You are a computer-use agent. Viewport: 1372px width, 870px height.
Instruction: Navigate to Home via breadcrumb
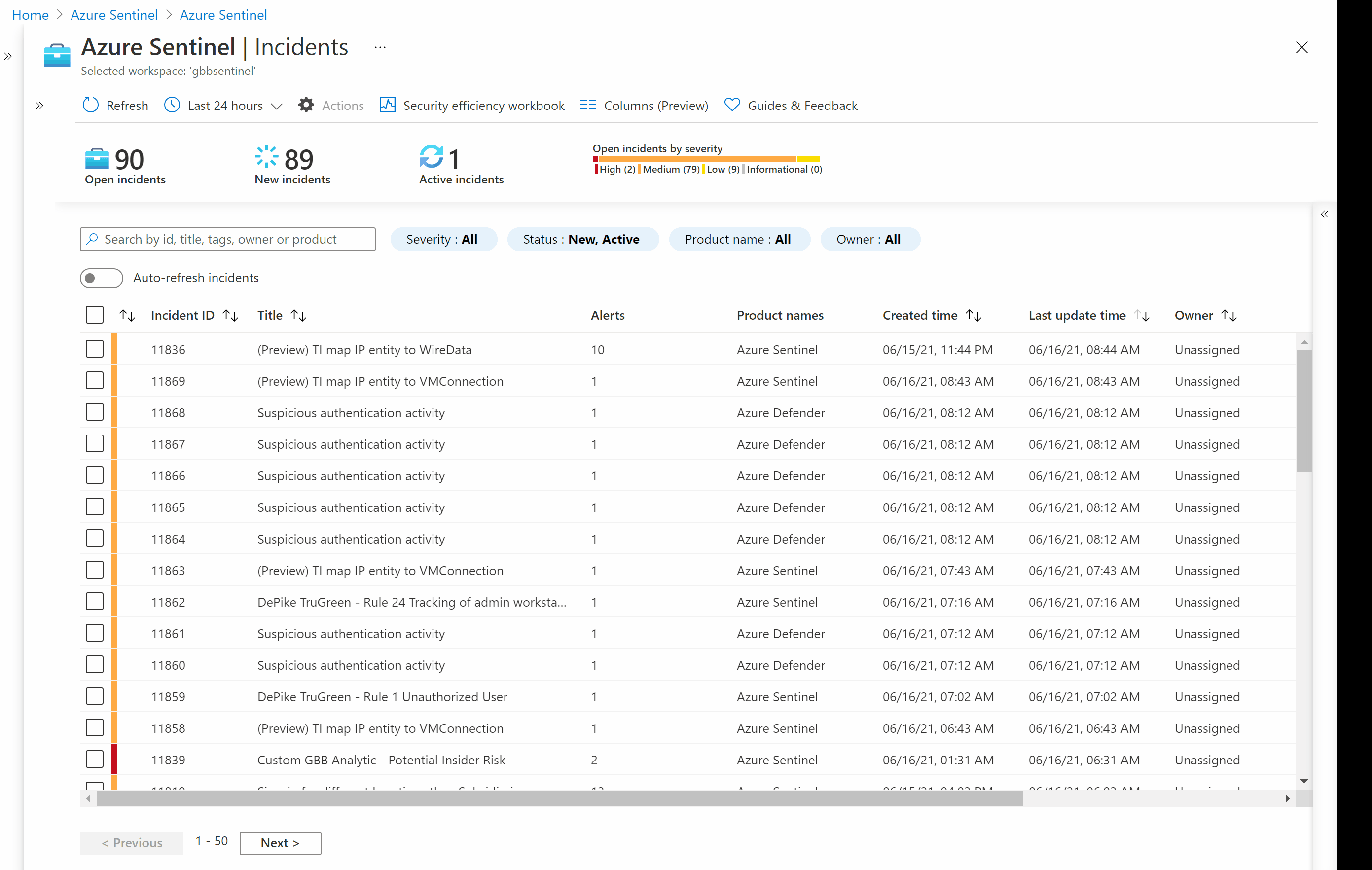coord(30,14)
